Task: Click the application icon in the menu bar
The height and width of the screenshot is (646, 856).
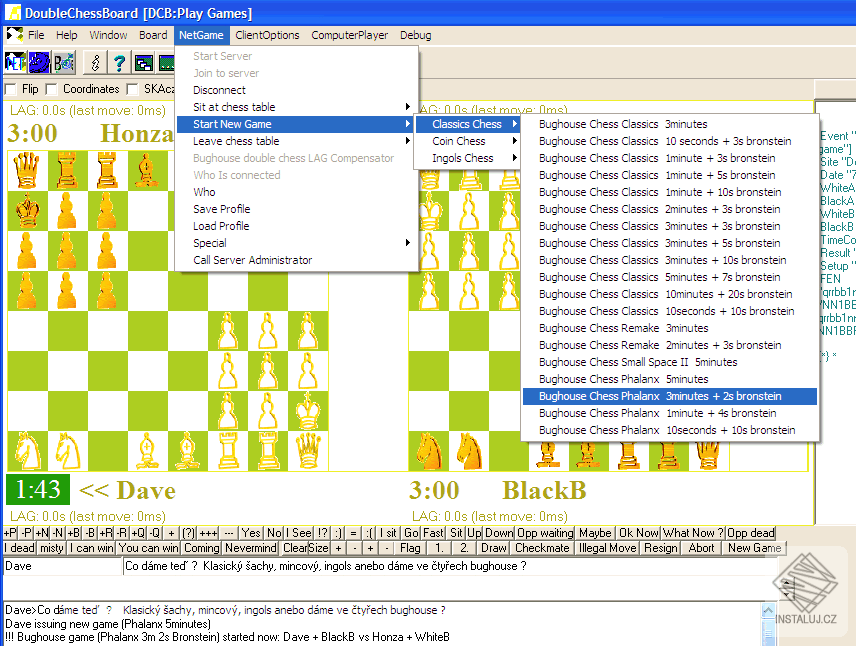Action: (14, 35)
